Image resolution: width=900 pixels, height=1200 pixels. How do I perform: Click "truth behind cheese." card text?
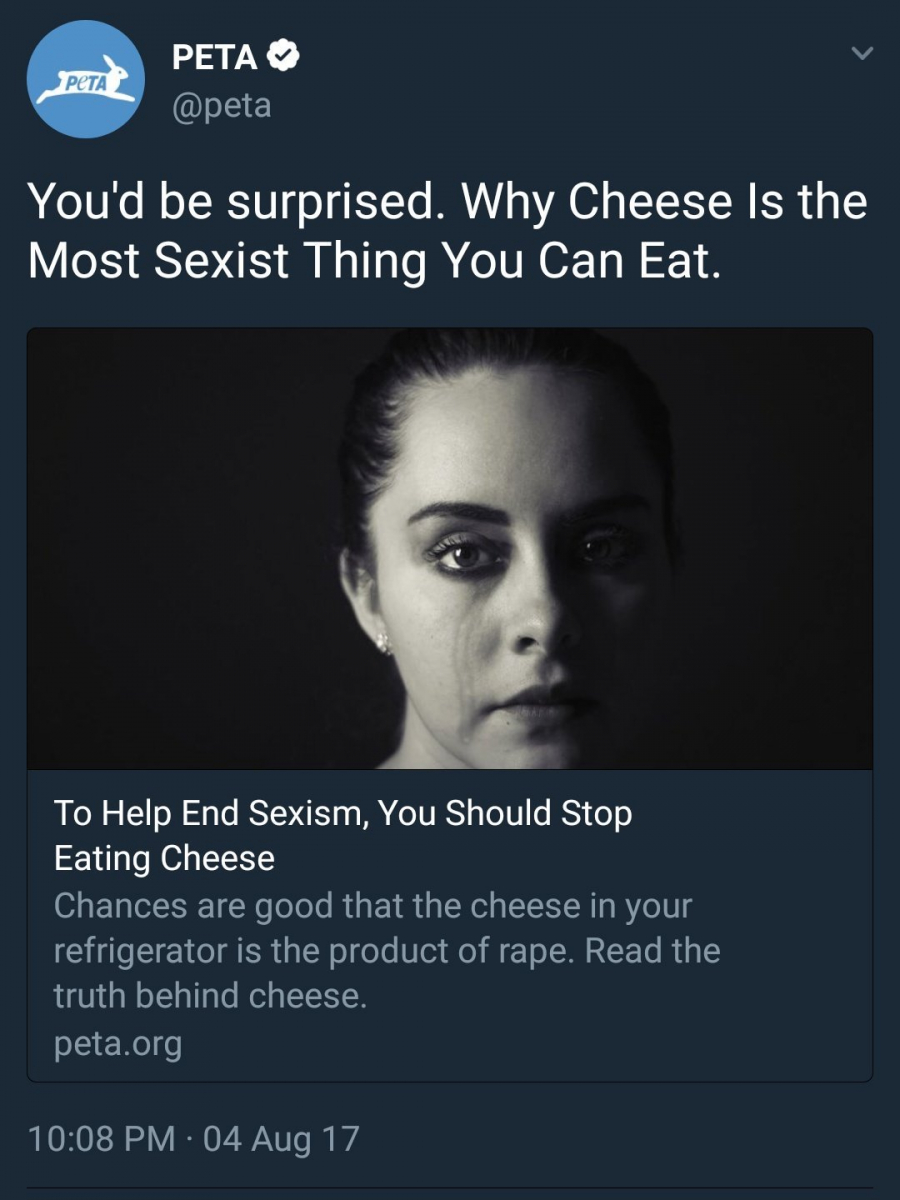tap(210, 995)
